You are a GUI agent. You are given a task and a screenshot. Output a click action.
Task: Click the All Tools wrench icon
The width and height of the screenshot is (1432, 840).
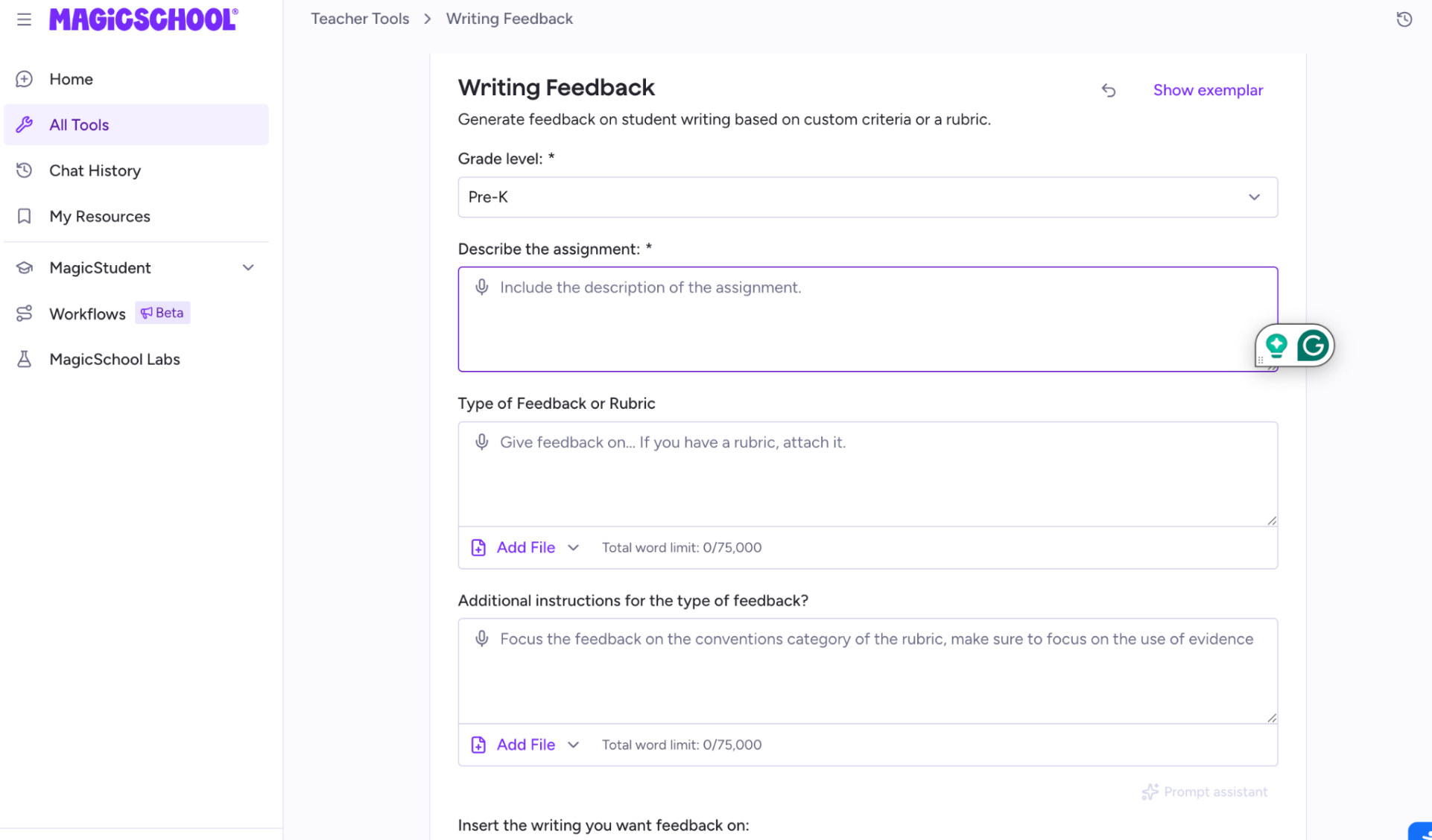pos(25,124)
